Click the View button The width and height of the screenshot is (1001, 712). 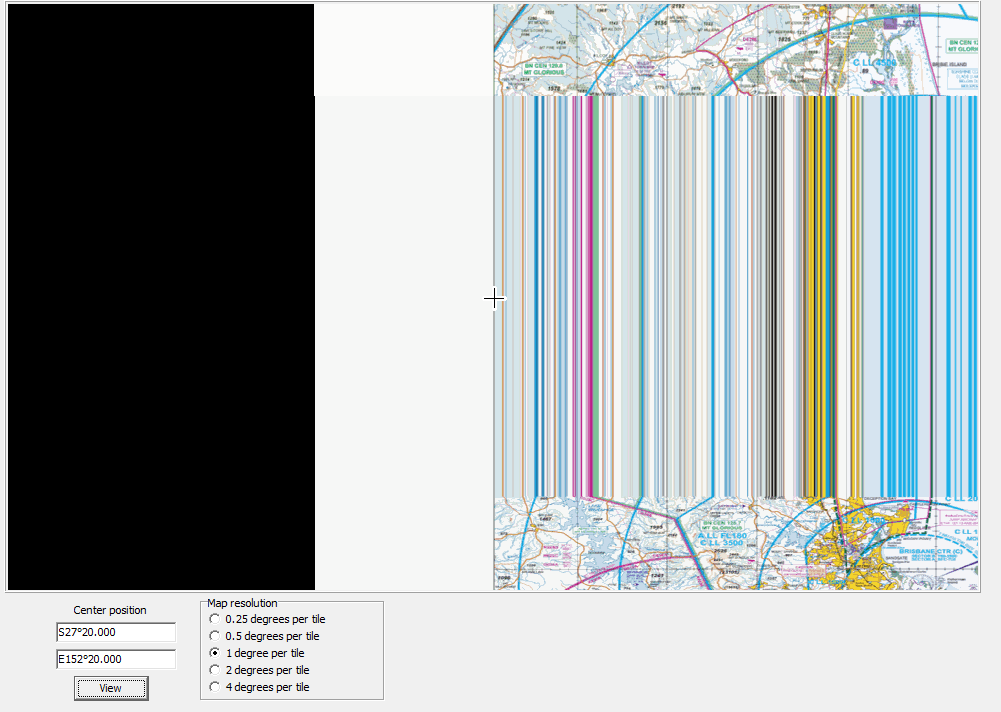111,688
